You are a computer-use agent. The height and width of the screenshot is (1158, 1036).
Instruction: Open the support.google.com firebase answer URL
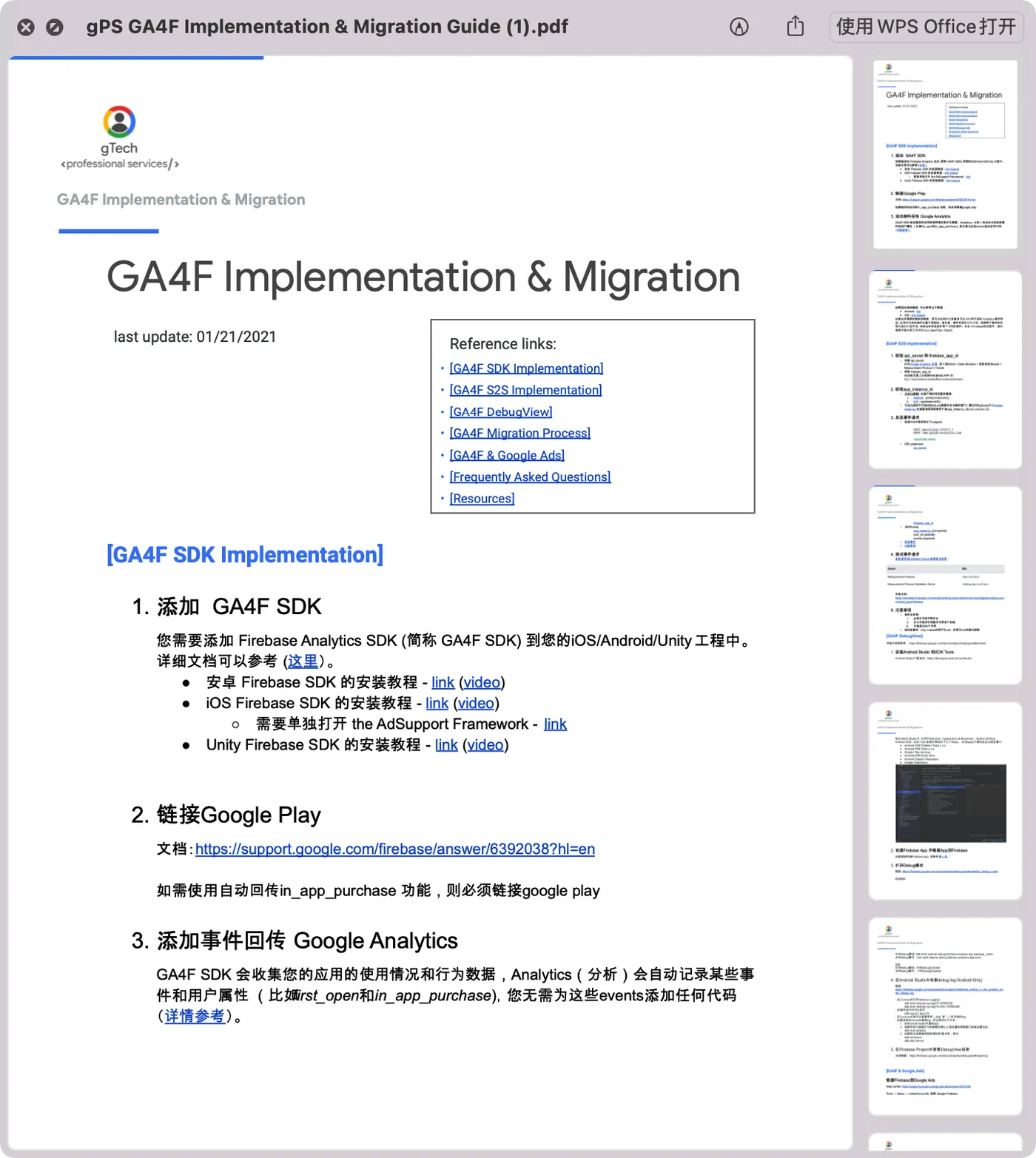click(x=395, y=849)
